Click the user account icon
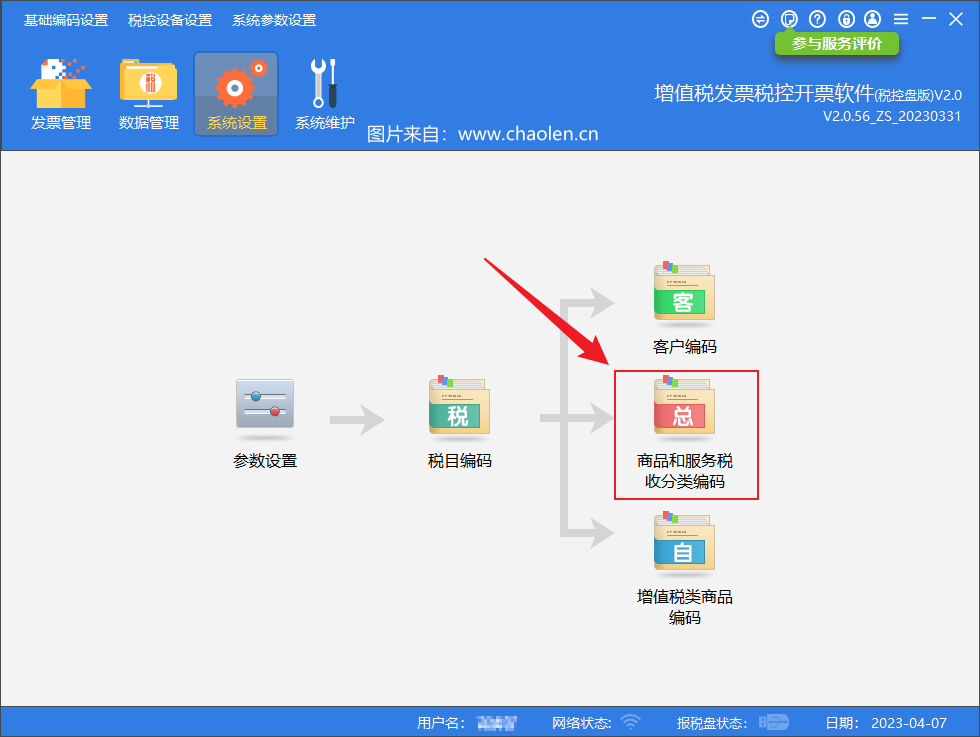Screen dimensions: 980x737 (x=873, y=19)
